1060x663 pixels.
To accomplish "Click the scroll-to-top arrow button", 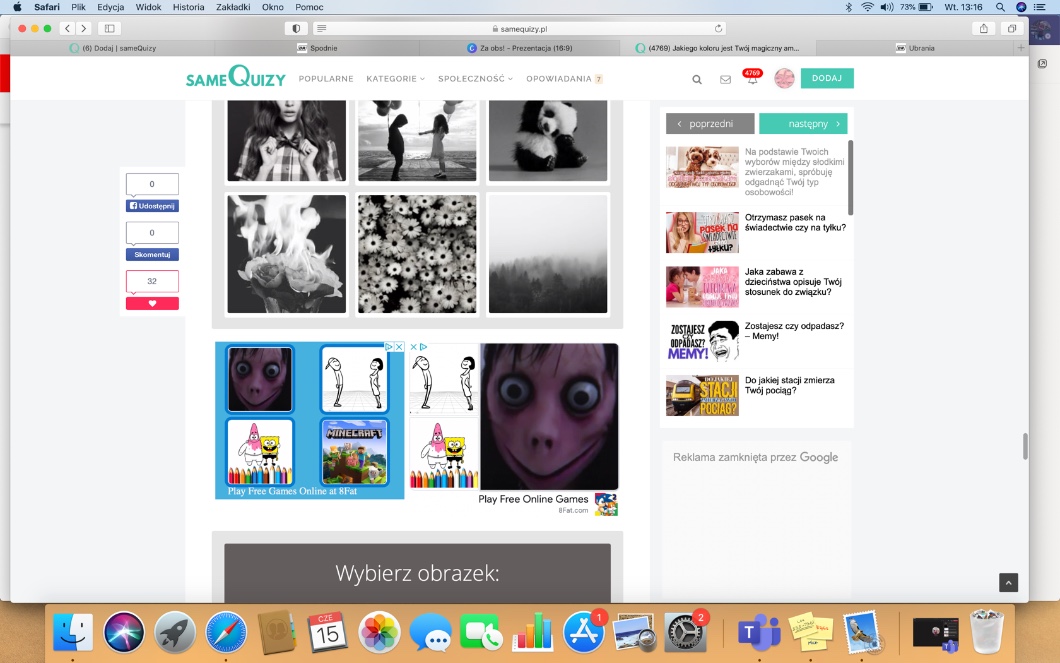I will (1008, 583).
